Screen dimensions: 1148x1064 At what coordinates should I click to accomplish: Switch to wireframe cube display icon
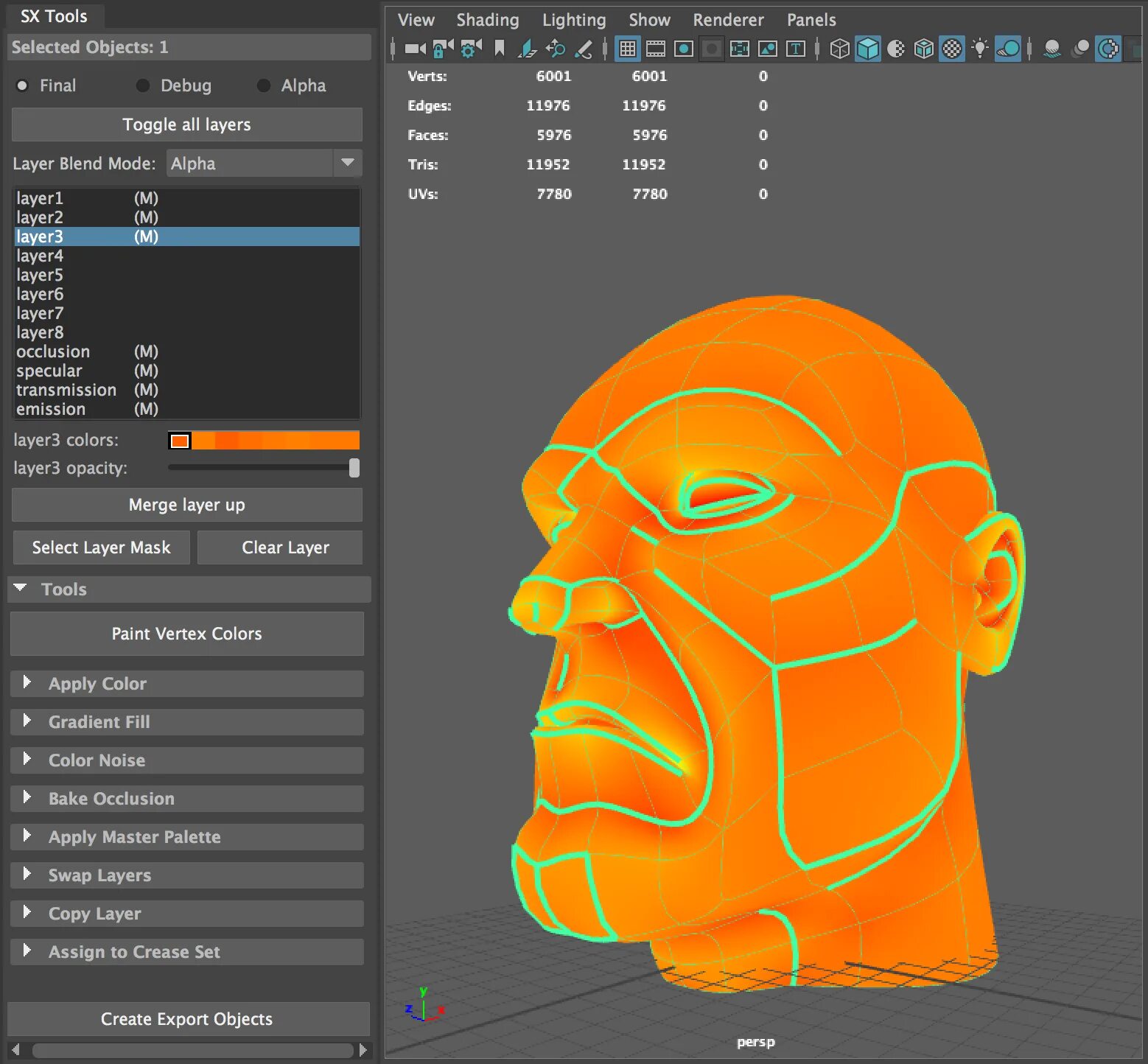pos(839,49)
